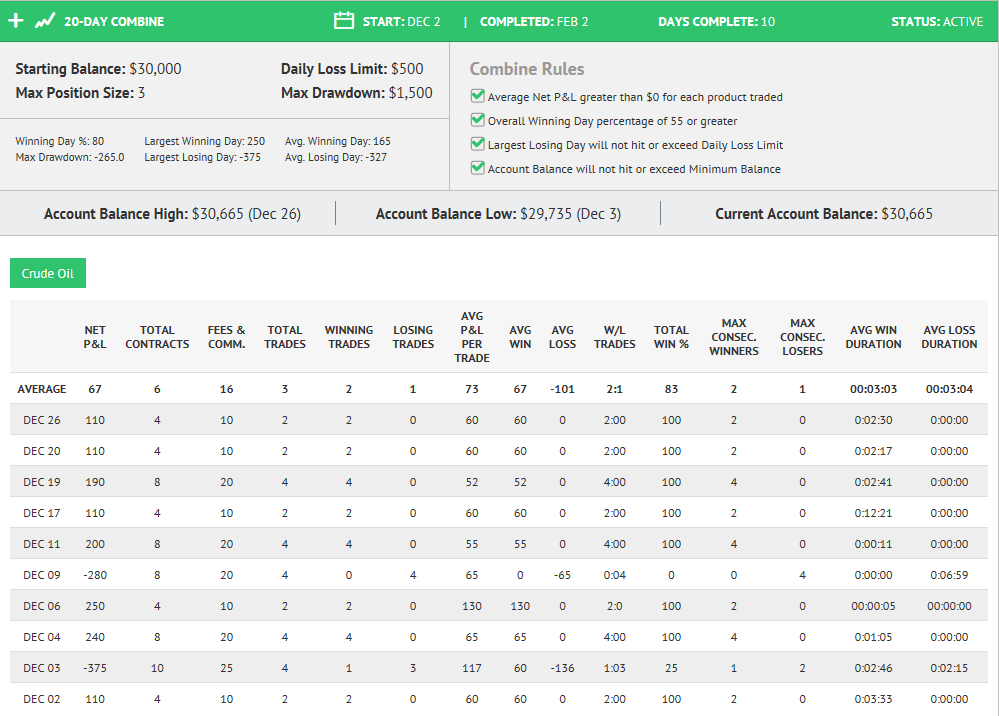Select the DEC 26 row
The width and height of the screenshot is (999, 716).
click(499, 420)
